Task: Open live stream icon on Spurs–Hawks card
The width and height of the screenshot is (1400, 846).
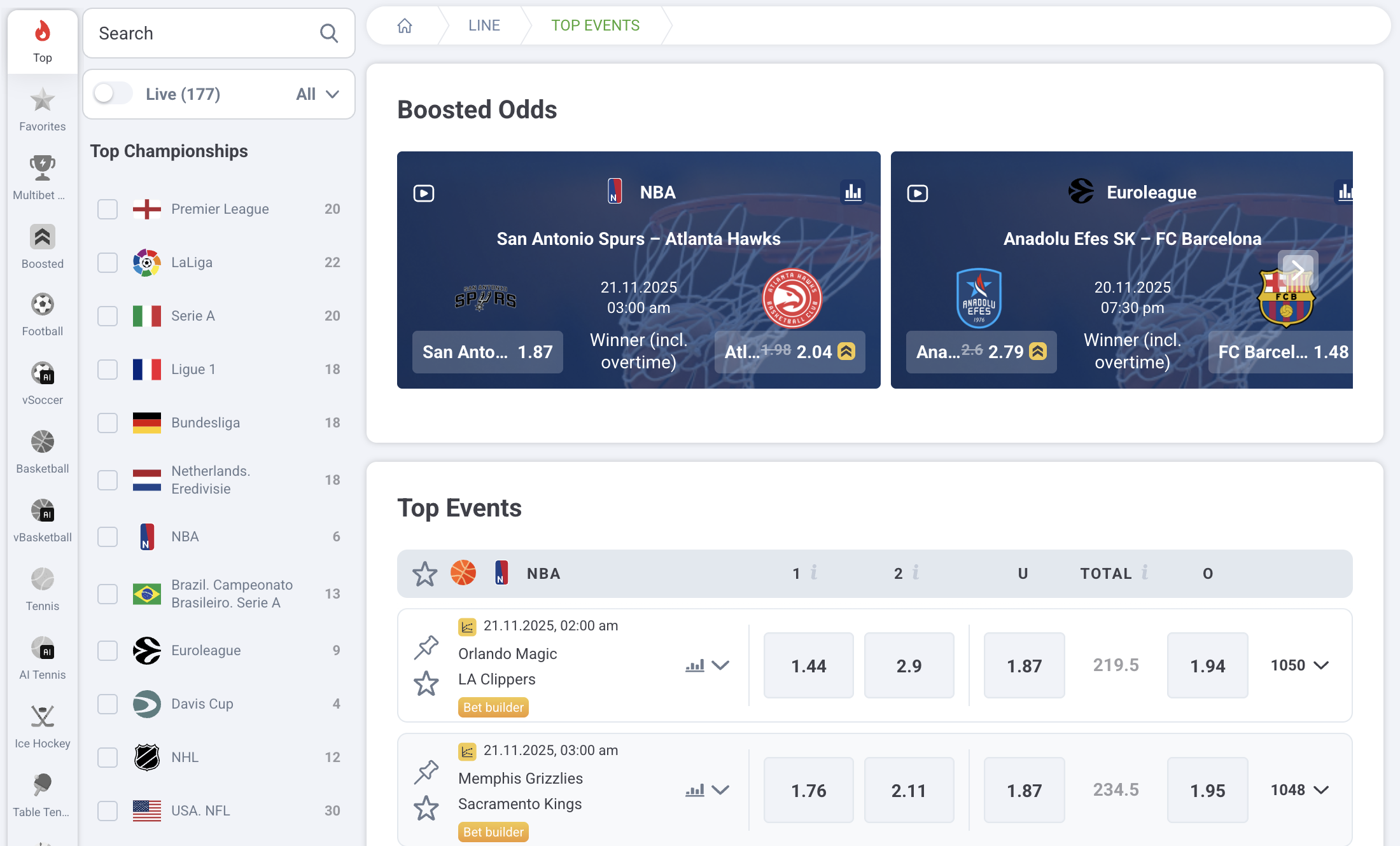Action: 424,193
